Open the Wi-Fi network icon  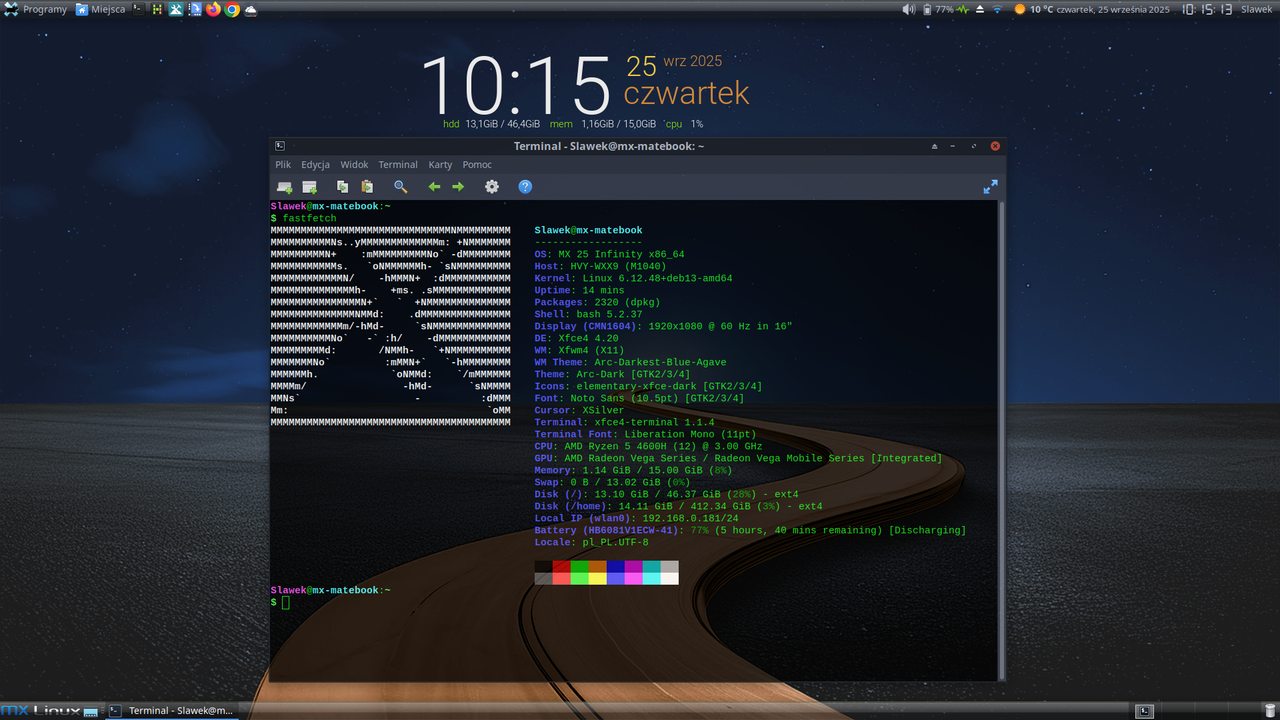(x=997, y=9)
